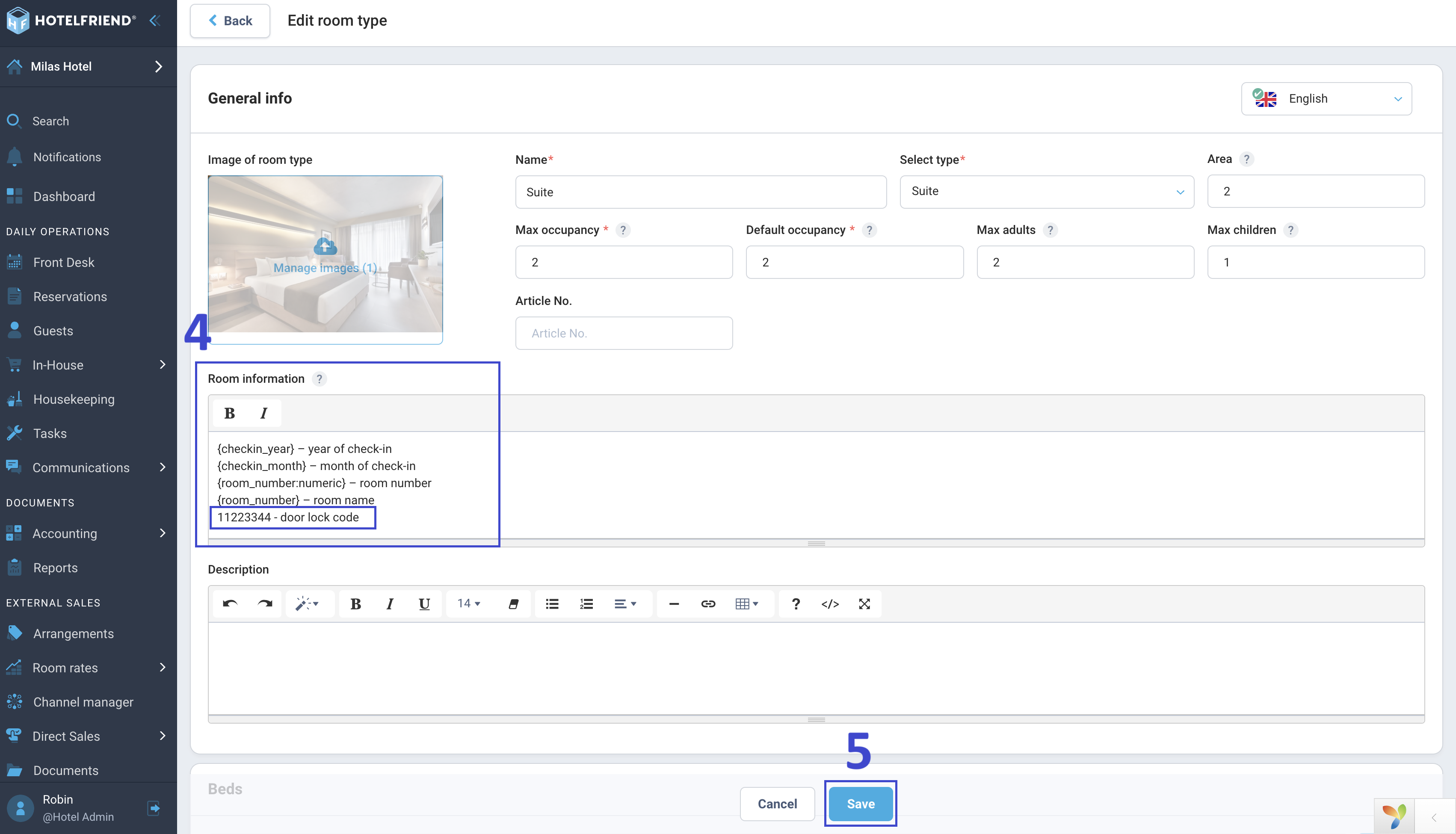Click the logout icon next to Robin

click(154, 807)
